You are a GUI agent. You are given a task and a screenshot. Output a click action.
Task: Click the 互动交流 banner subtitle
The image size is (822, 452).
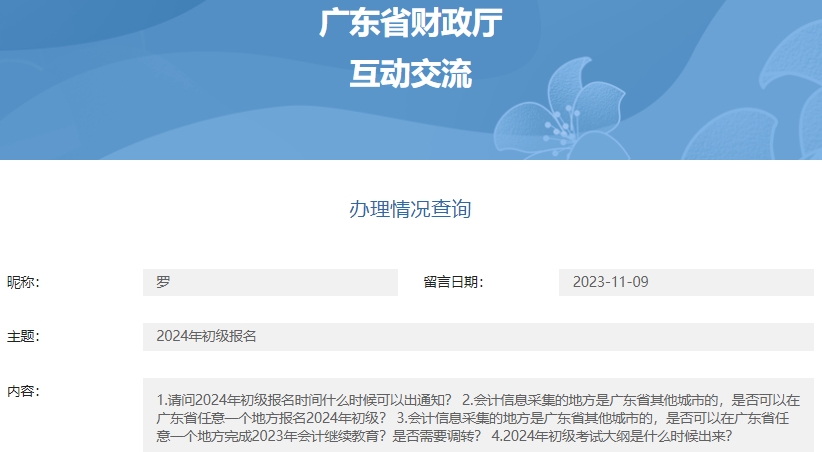410,73
